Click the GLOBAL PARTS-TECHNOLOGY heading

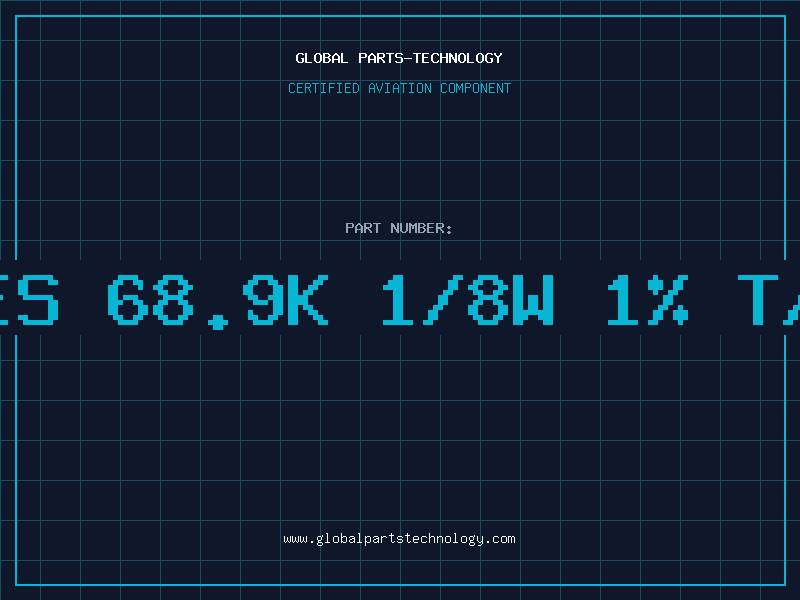tap(399, 58)
